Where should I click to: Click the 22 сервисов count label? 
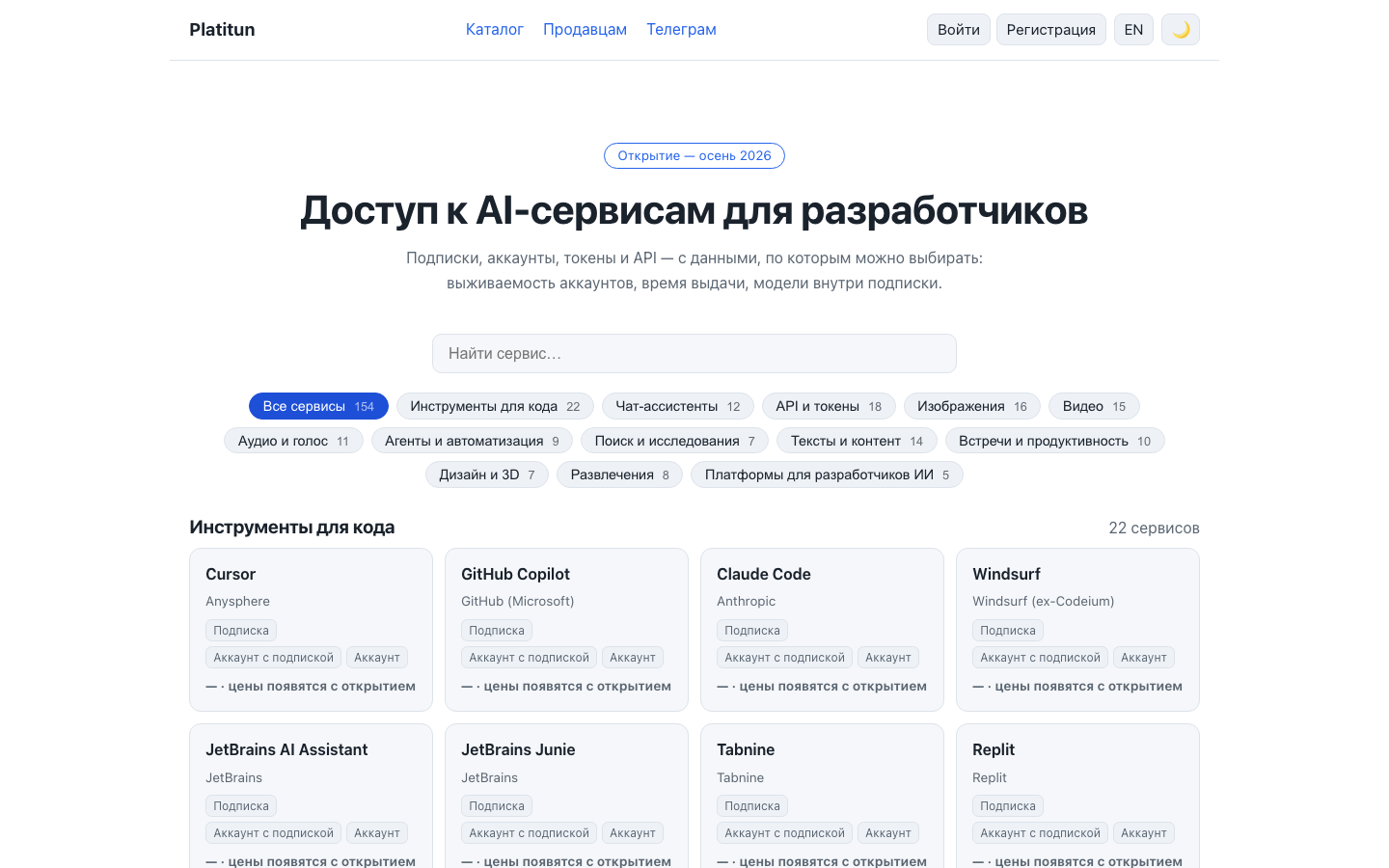tap(1154, 528)
